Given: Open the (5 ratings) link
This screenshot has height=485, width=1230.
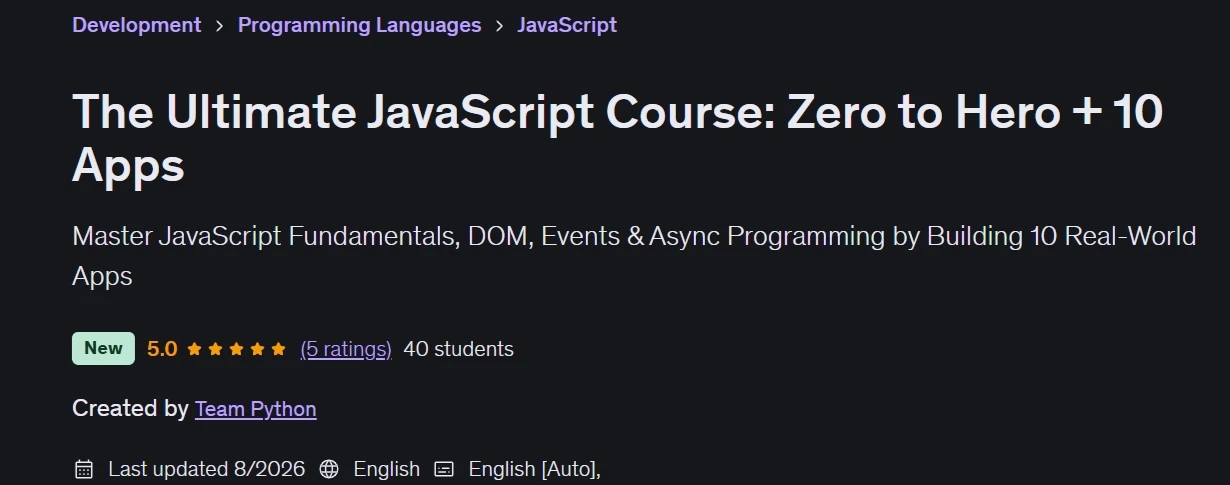Looking at the screenshot, I should pos(346,349).
